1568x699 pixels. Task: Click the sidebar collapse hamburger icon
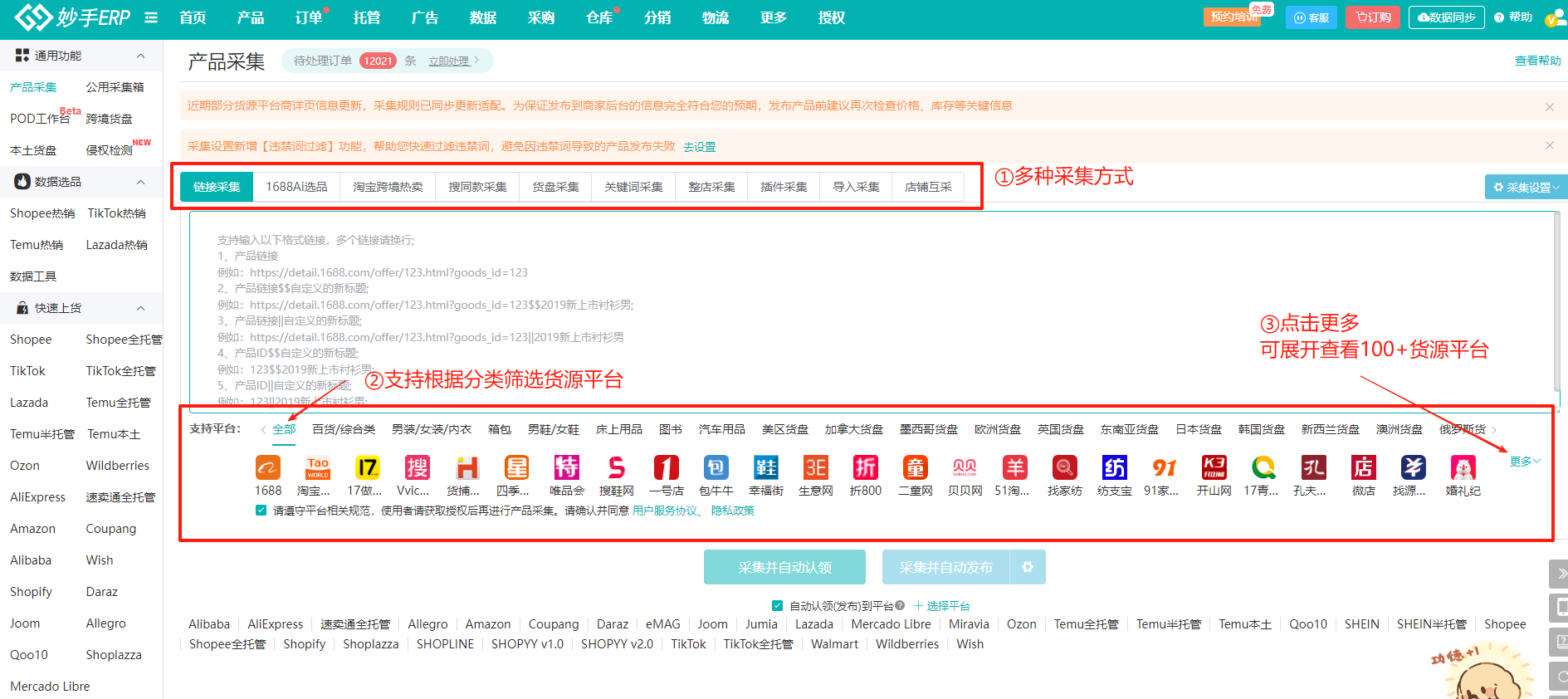151,17
